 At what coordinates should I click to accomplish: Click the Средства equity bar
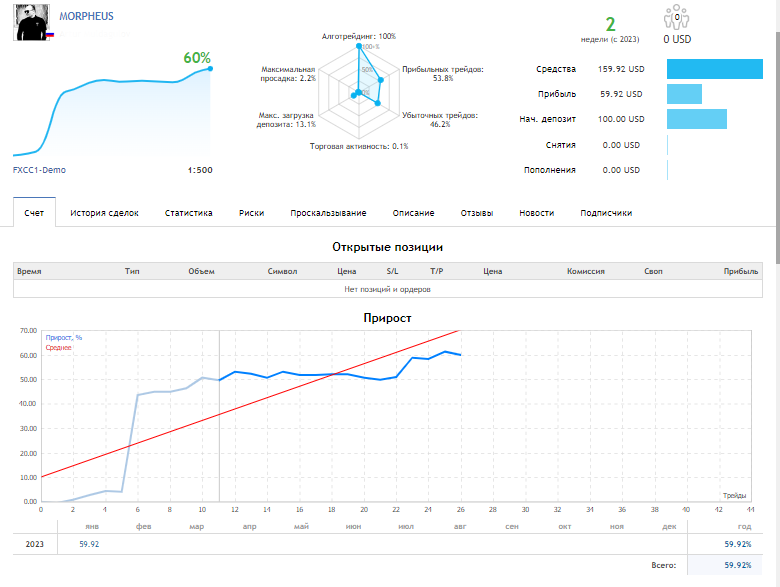(x=715, y=69)
